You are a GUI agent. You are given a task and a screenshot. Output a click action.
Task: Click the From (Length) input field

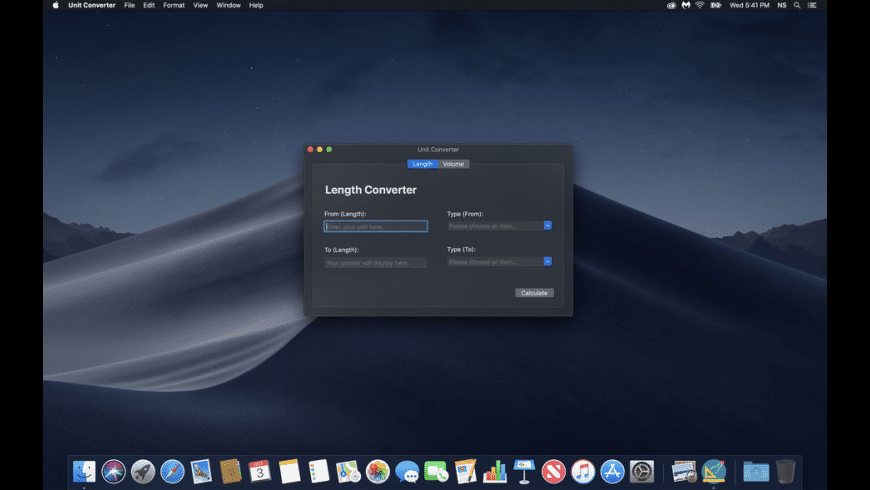376,227
